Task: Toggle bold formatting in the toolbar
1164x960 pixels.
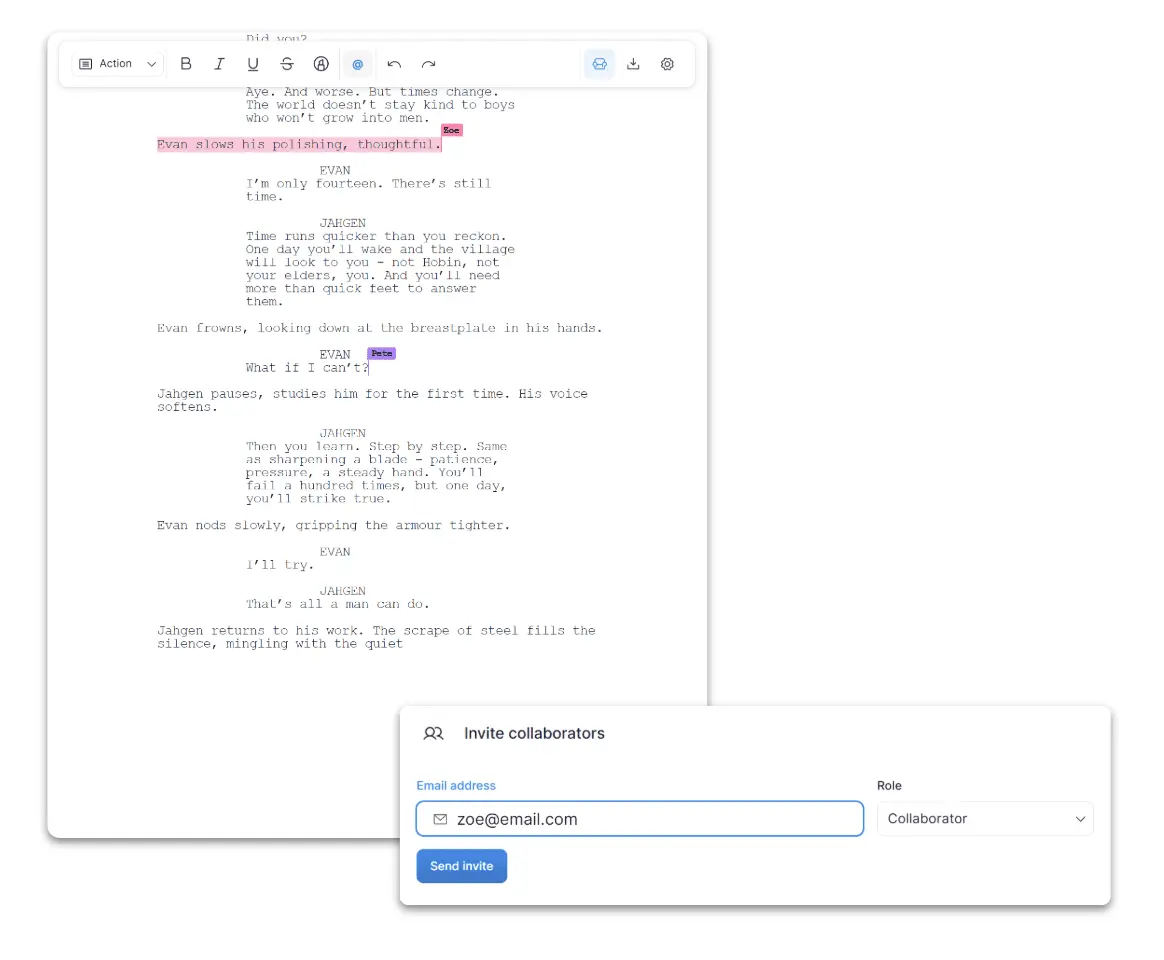Action: click(186, 64)
